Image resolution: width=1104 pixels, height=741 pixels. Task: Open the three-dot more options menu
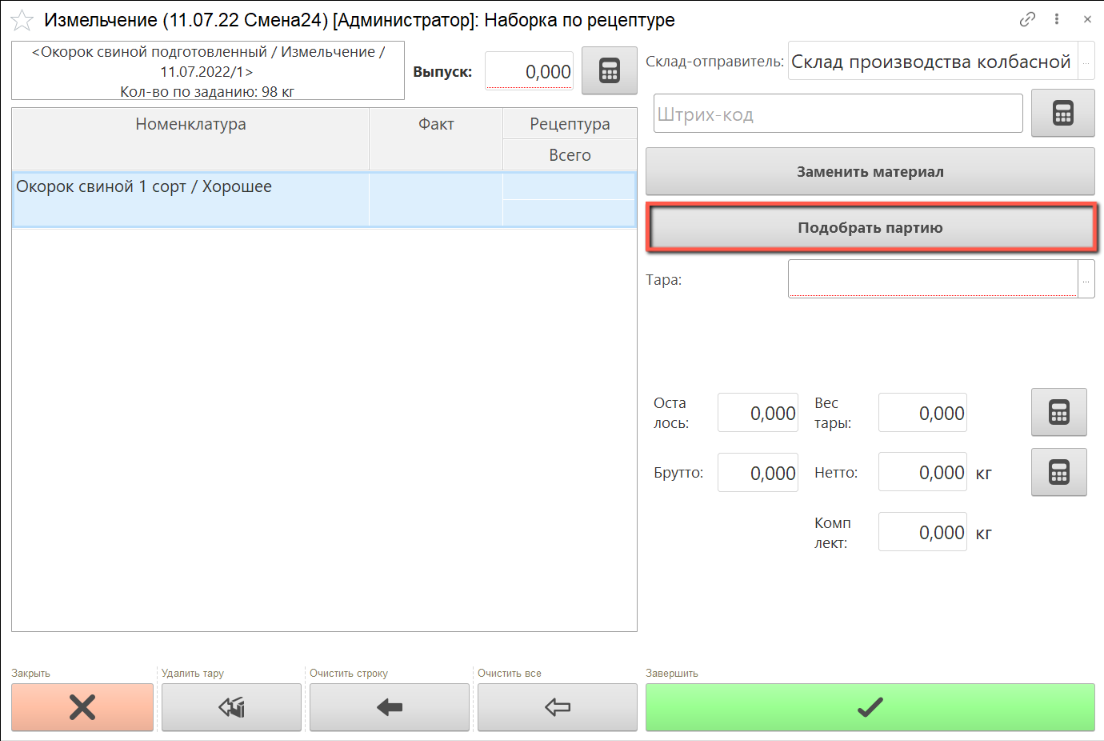[x=1057, y=19]
